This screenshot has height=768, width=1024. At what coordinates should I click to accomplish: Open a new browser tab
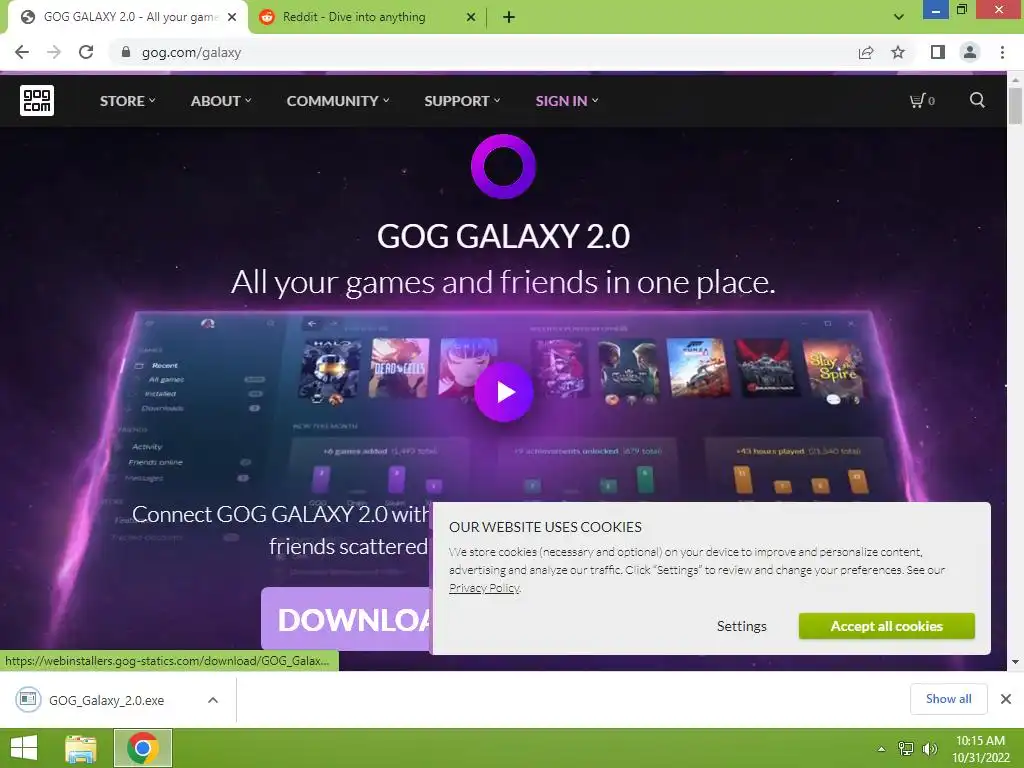[509, 17]
